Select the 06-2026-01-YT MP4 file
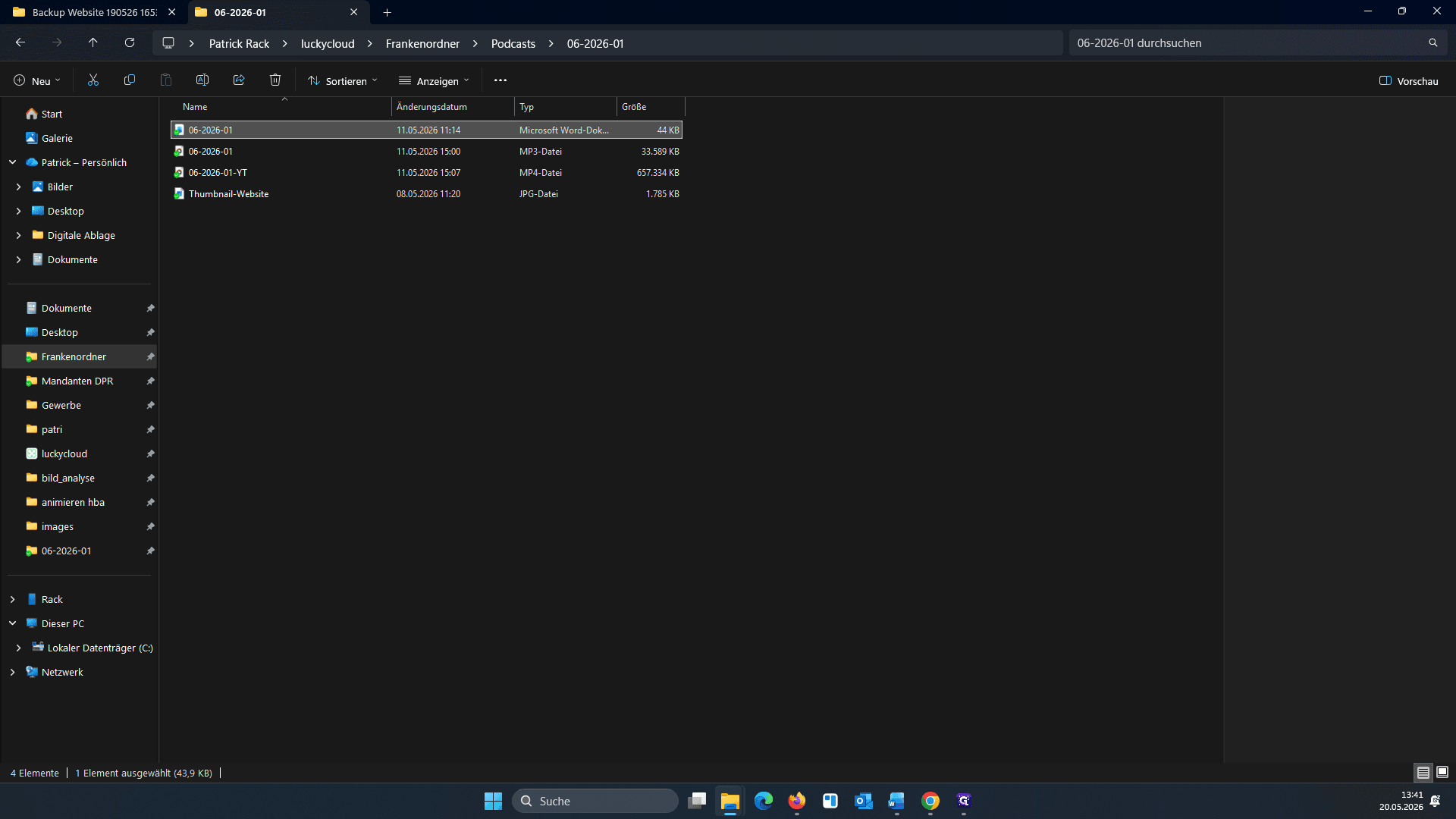 pyautogui.click(x=426, y=173)
